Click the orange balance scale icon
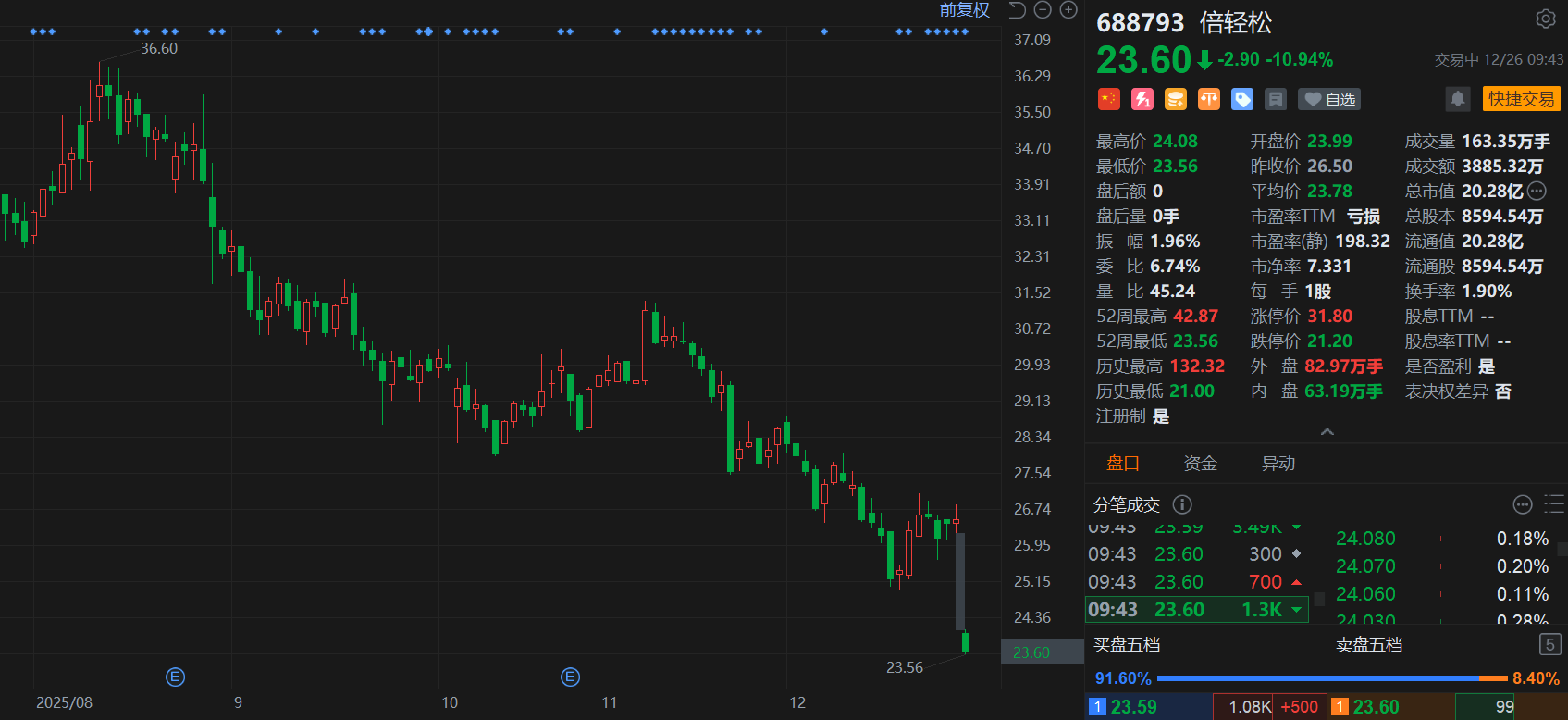 pos(1209,99)
